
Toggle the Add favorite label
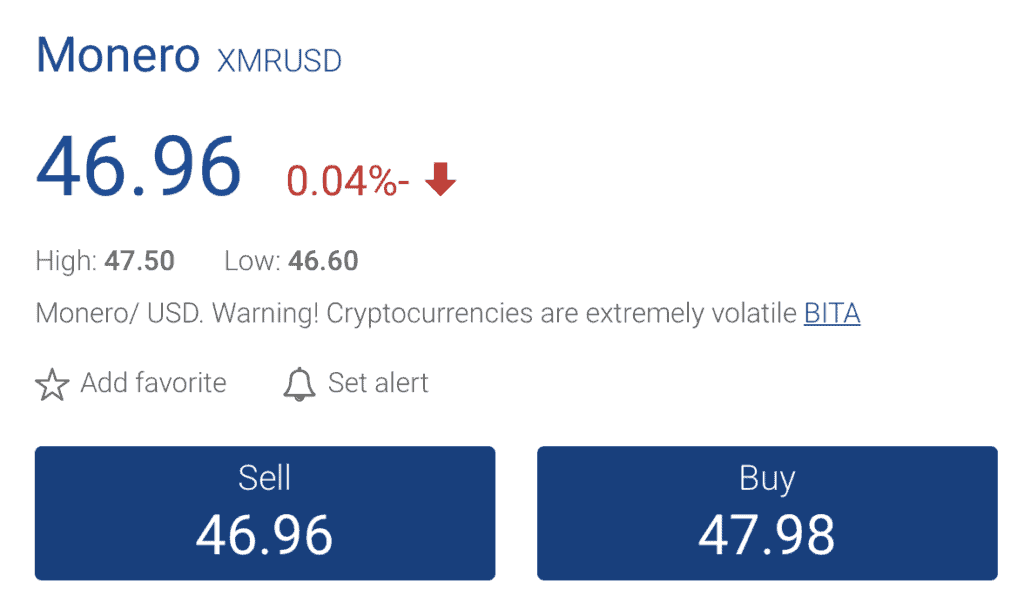coord(153,383)
